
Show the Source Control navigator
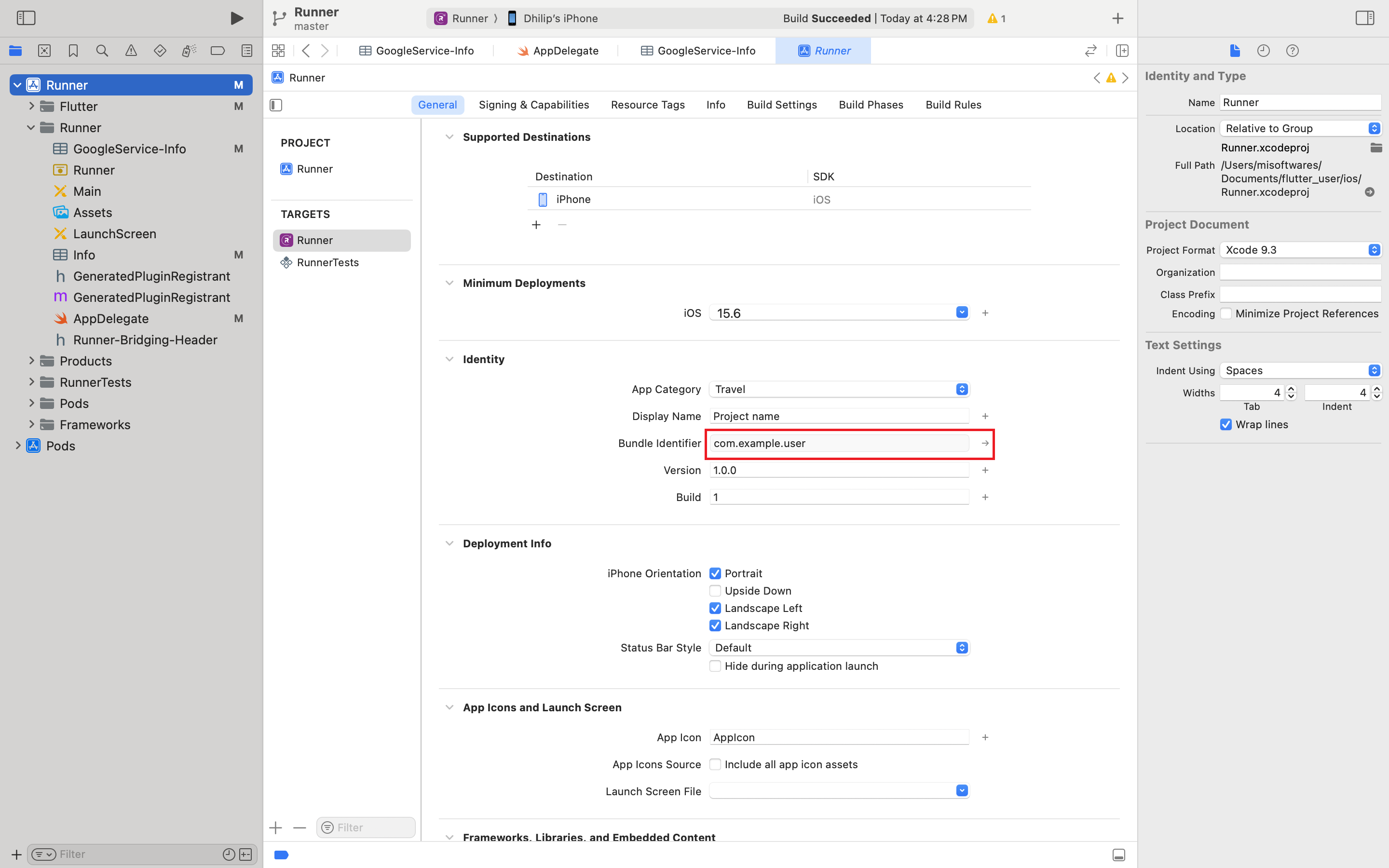click(44, 51)
